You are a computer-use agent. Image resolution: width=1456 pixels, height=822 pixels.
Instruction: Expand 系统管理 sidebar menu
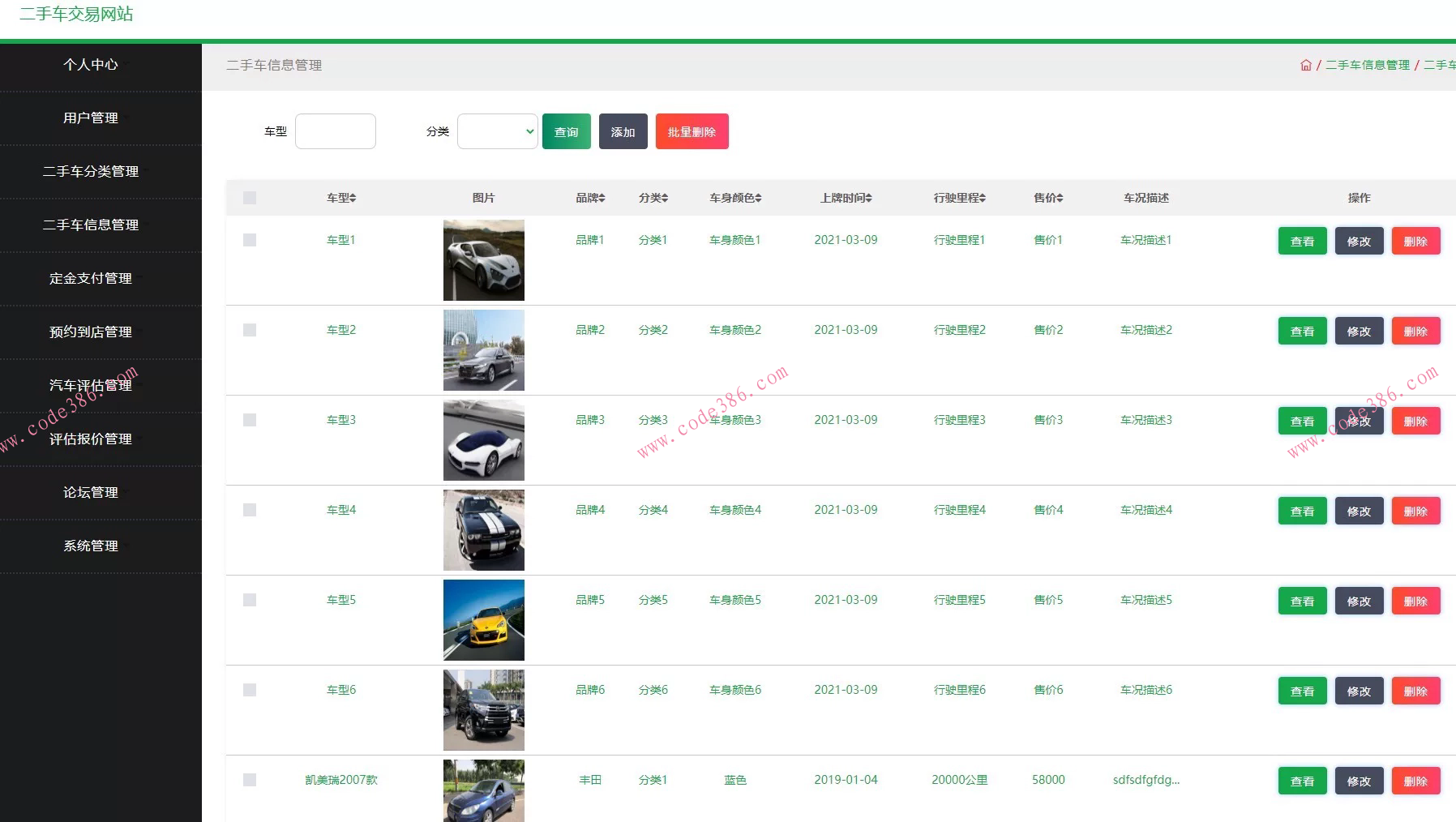pyautogui.click(x=91, y=546)
